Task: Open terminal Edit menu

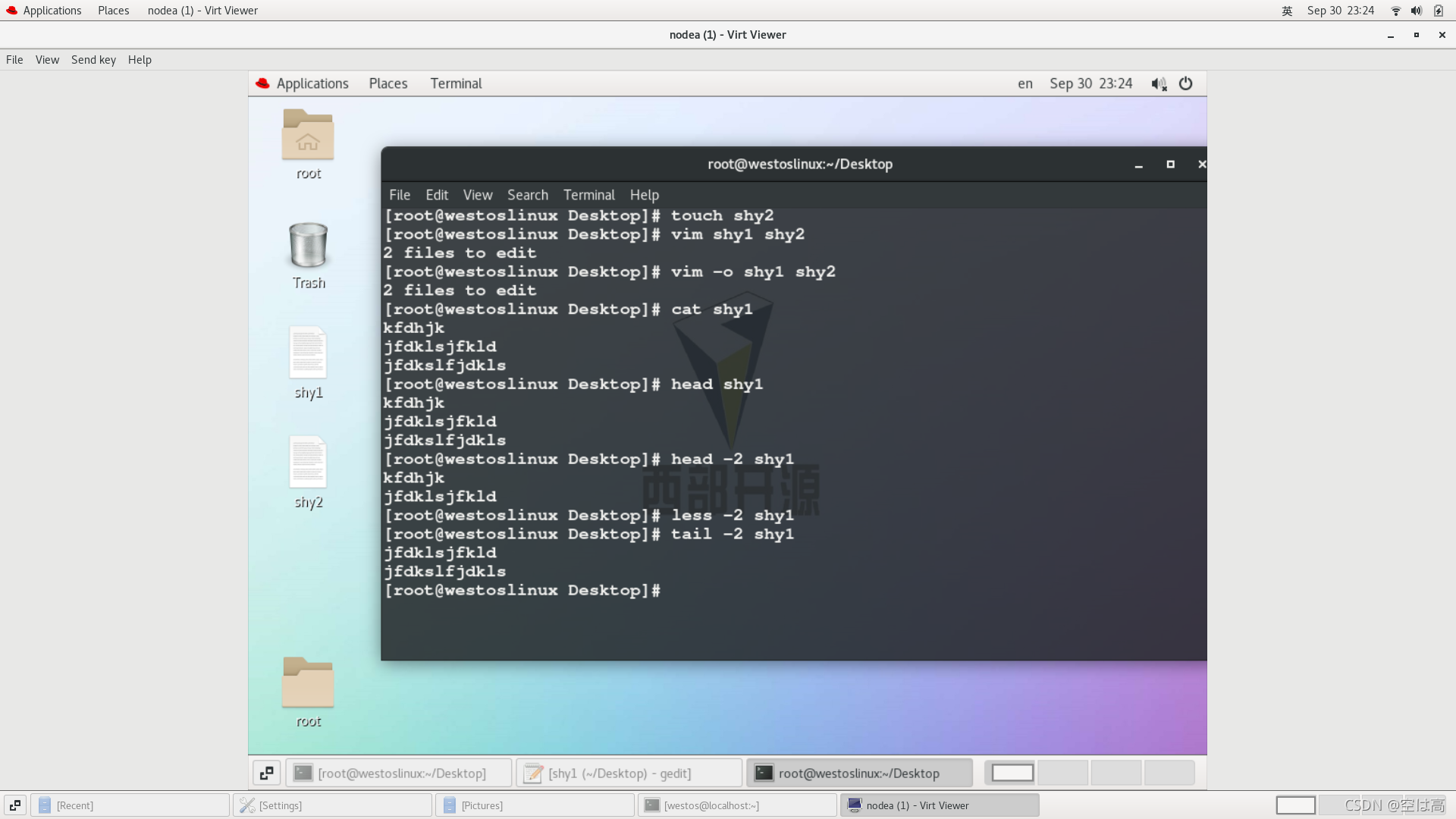Action: point(437,195)
